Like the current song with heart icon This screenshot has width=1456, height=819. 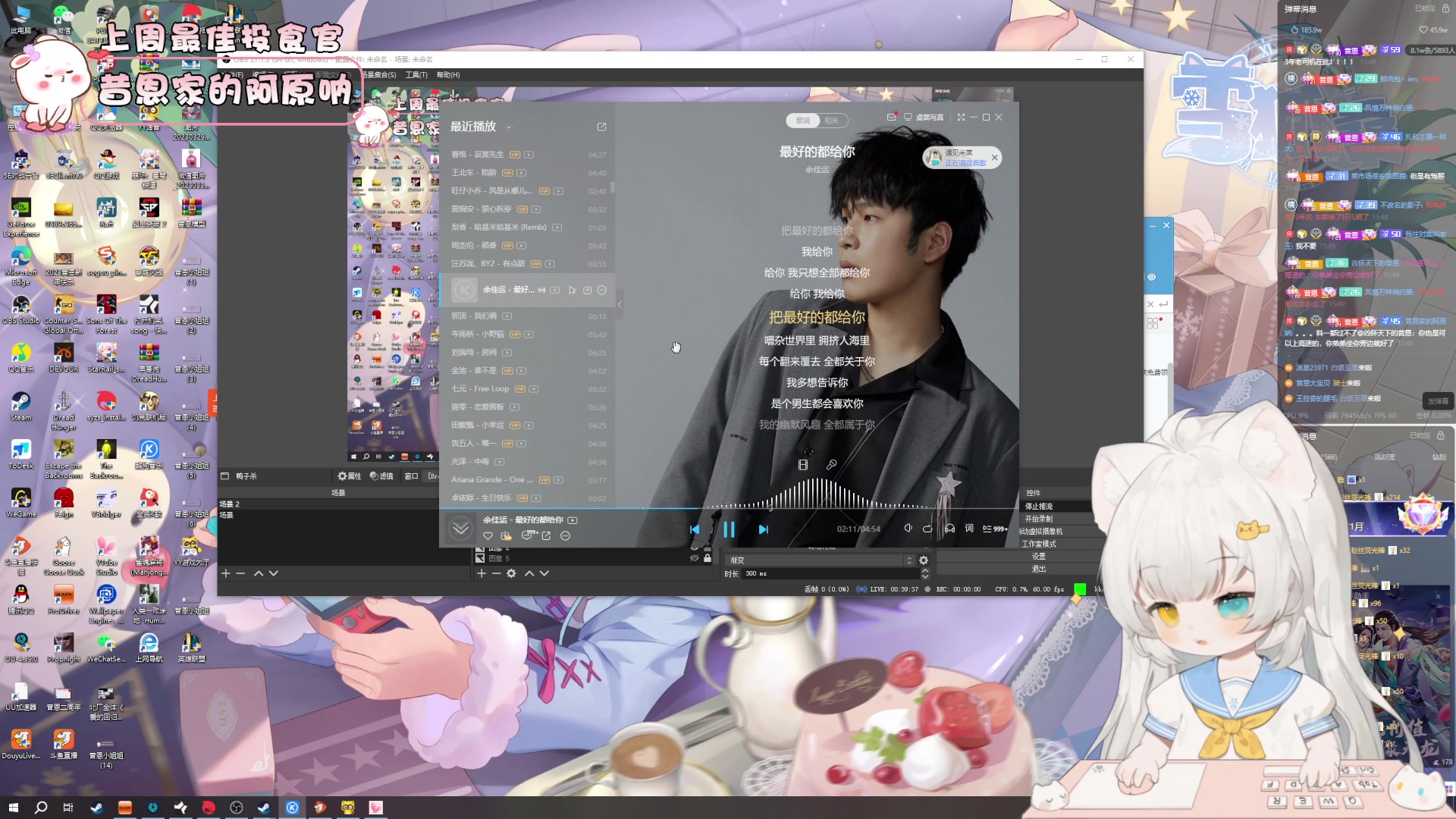488,536
